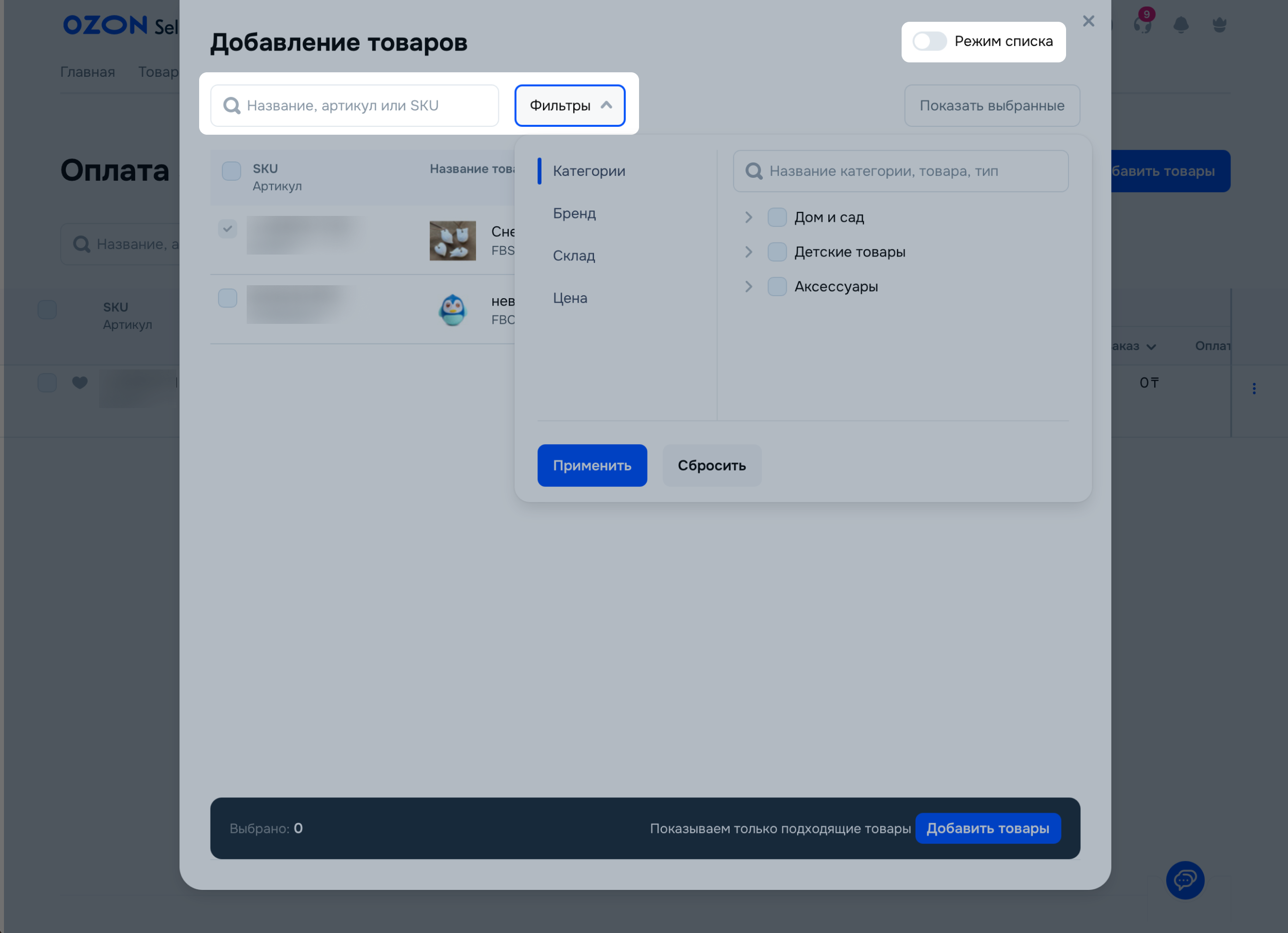Expand the Детские товары category
Viewport: 1288px width, 933px height.
pyautogui.click(x=749, y=252)
